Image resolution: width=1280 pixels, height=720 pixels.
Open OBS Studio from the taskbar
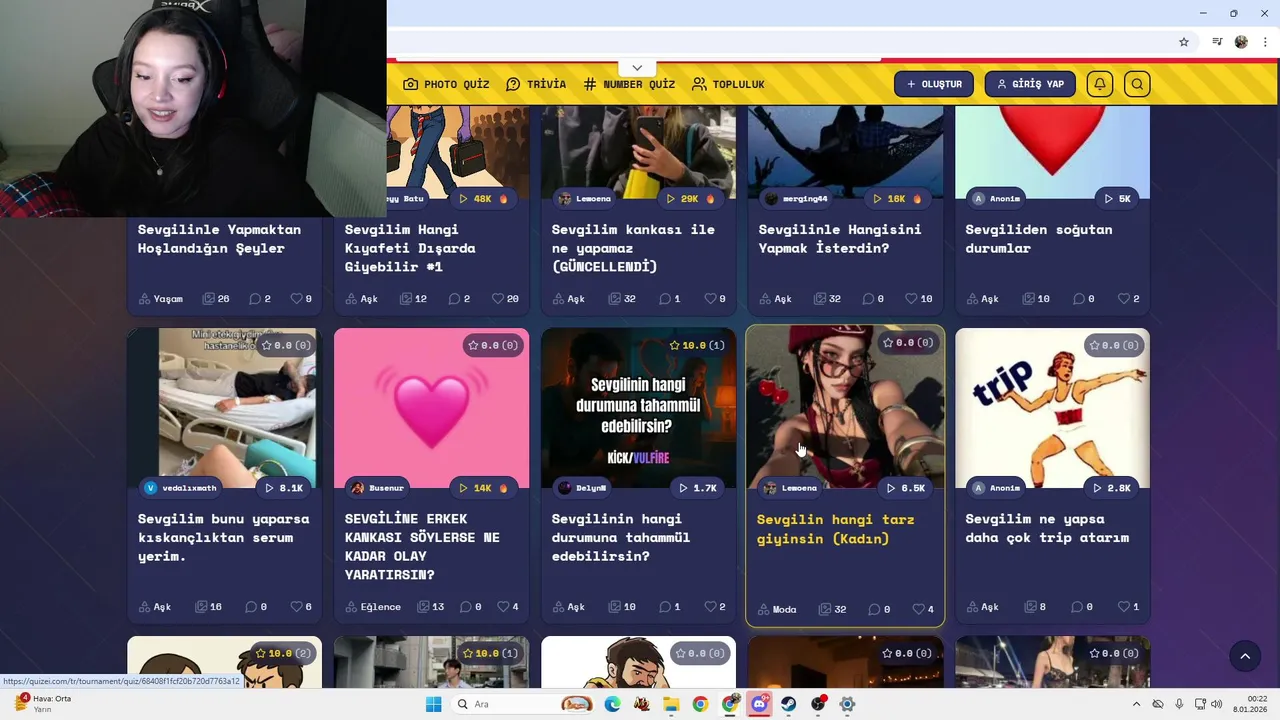point(818,704)
